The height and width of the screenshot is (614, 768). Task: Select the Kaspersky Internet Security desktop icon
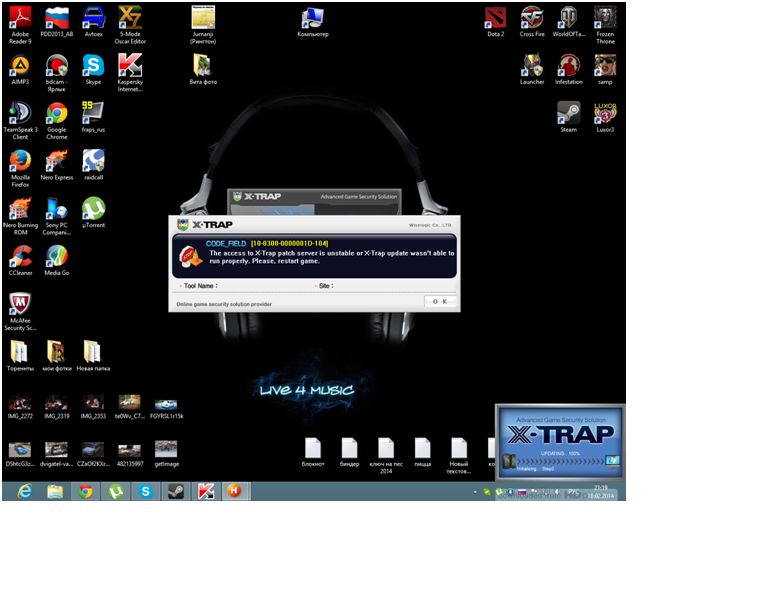tap(130, 66)
